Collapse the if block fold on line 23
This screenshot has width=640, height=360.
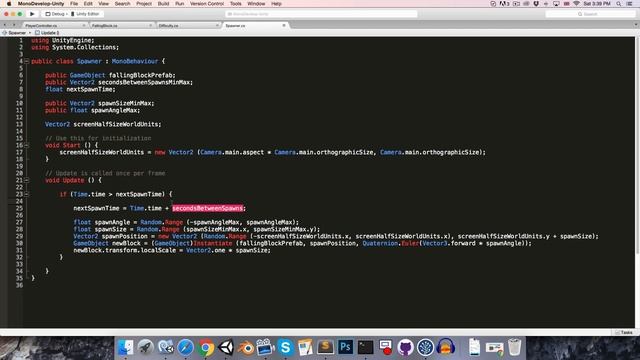pos(27,194)
